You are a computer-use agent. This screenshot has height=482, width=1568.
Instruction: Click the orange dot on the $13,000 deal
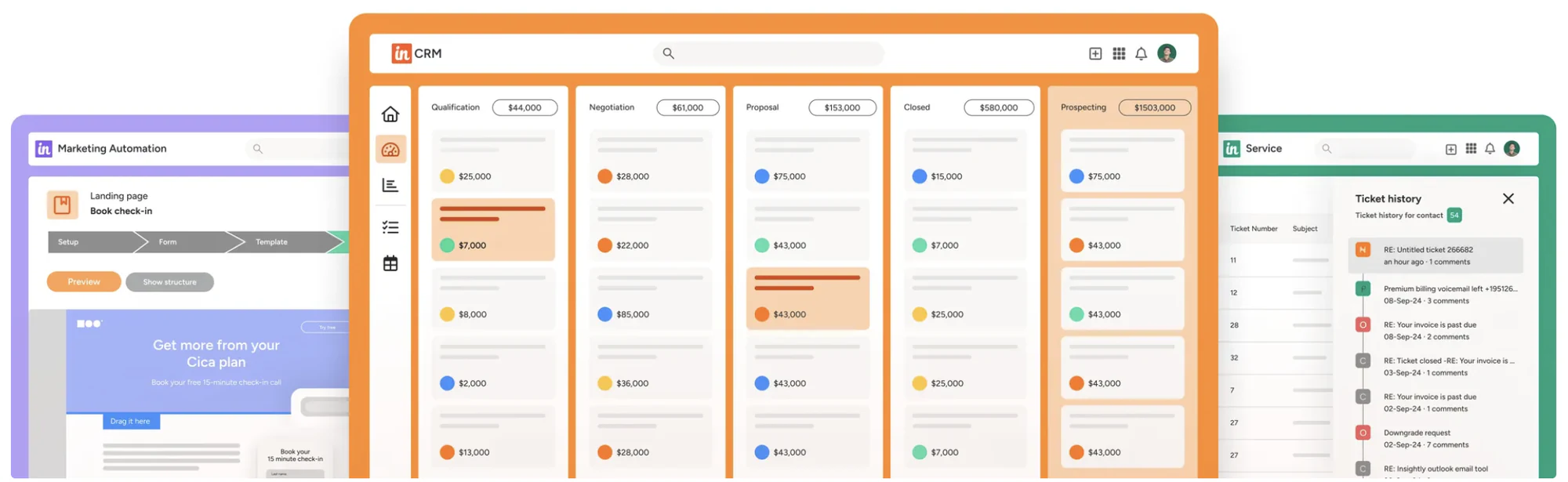[447, 452]
